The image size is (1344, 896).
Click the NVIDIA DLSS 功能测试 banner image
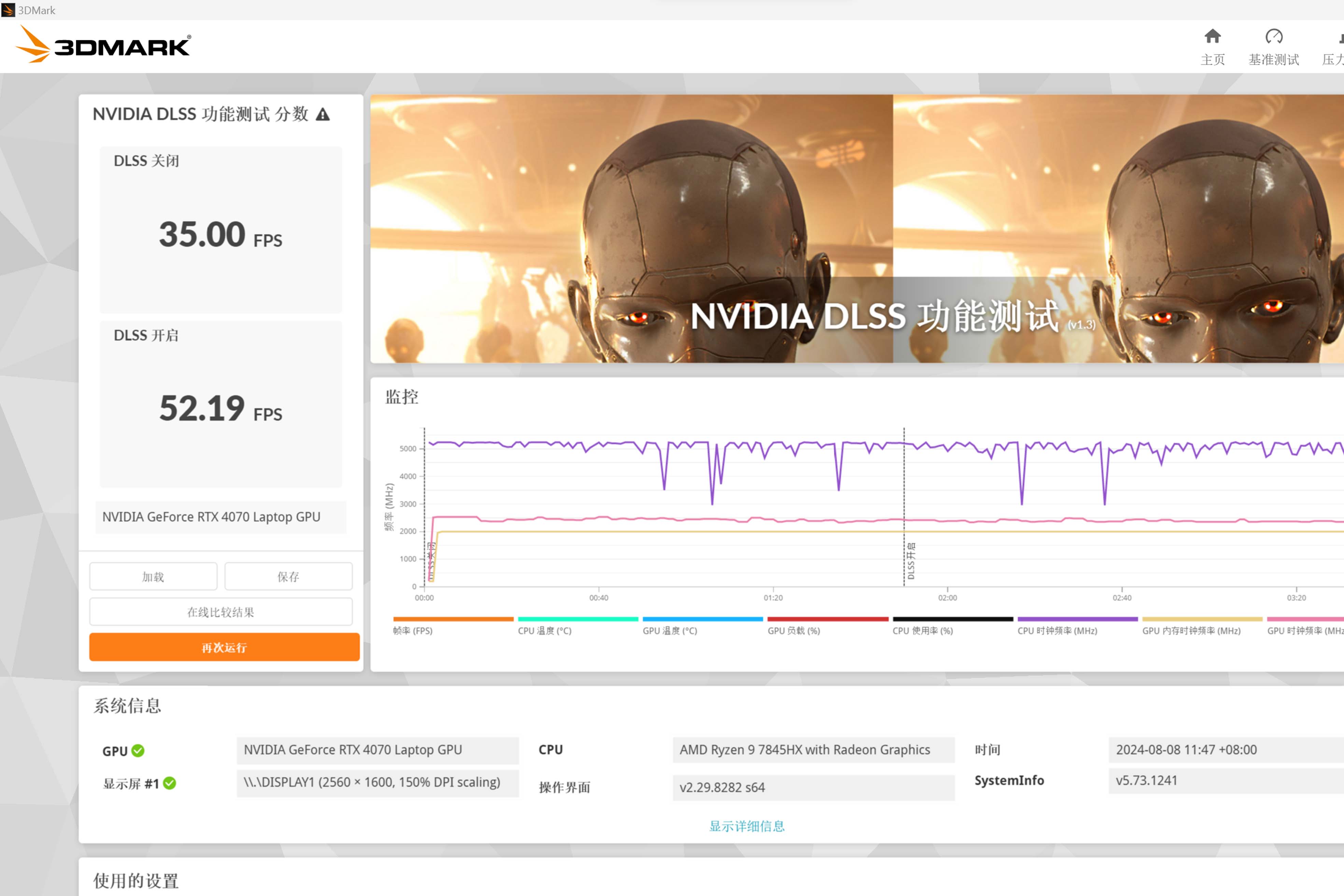857,228
